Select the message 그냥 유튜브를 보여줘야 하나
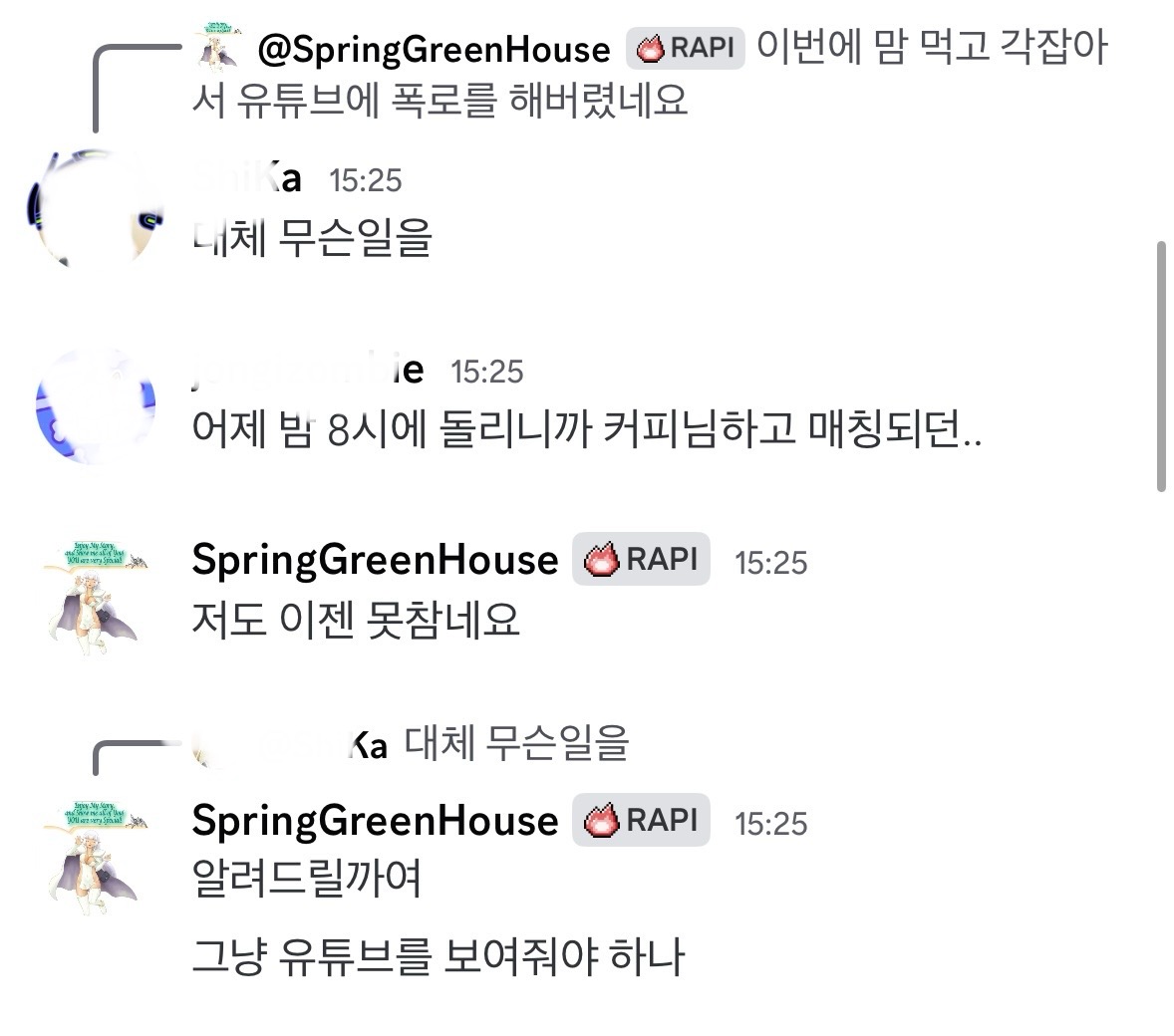Image resolution: width=1174 pixels, height=1036 pixels. pos(438,957)
